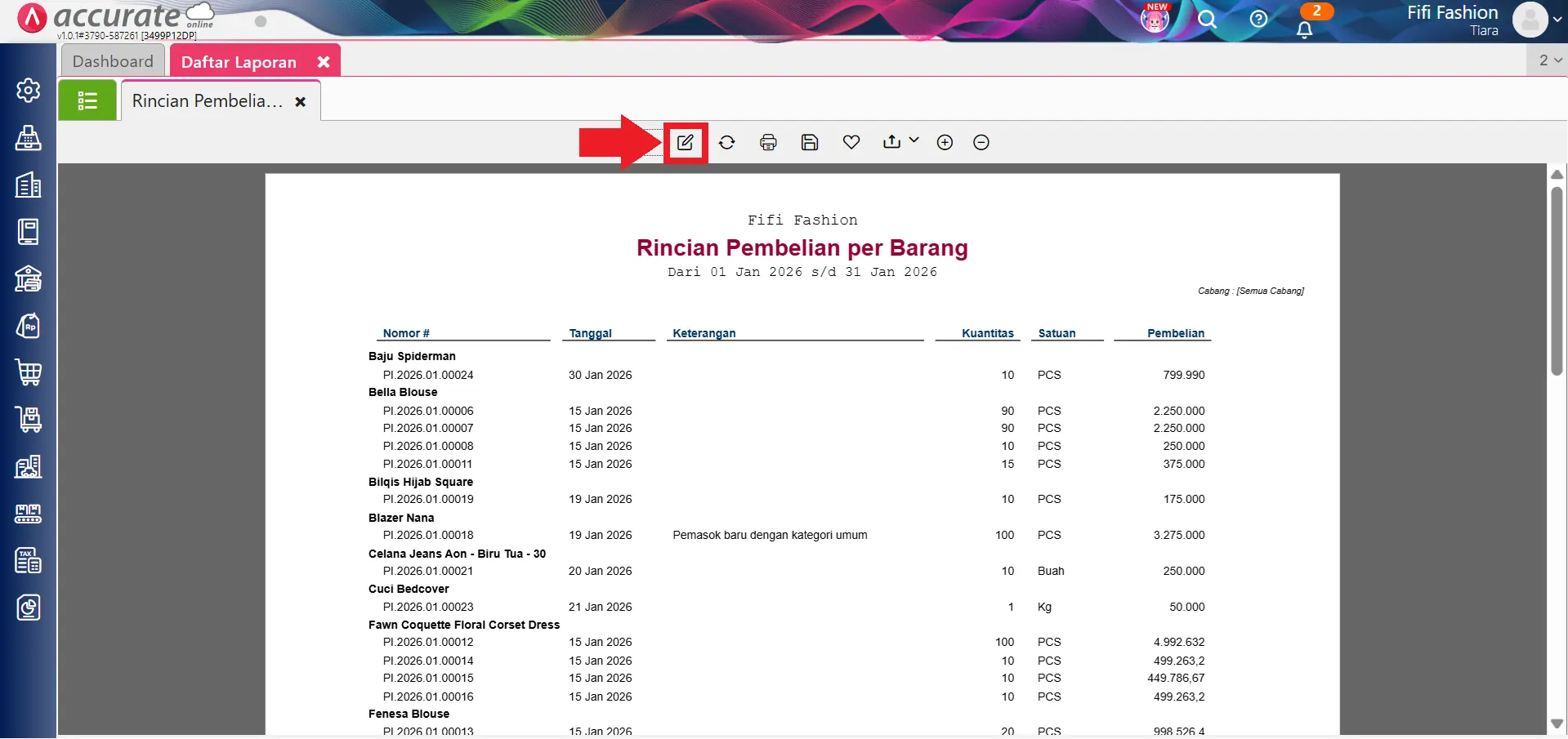
Task: Zoom out with the minus circle icon
Action: tap(981, 142)
